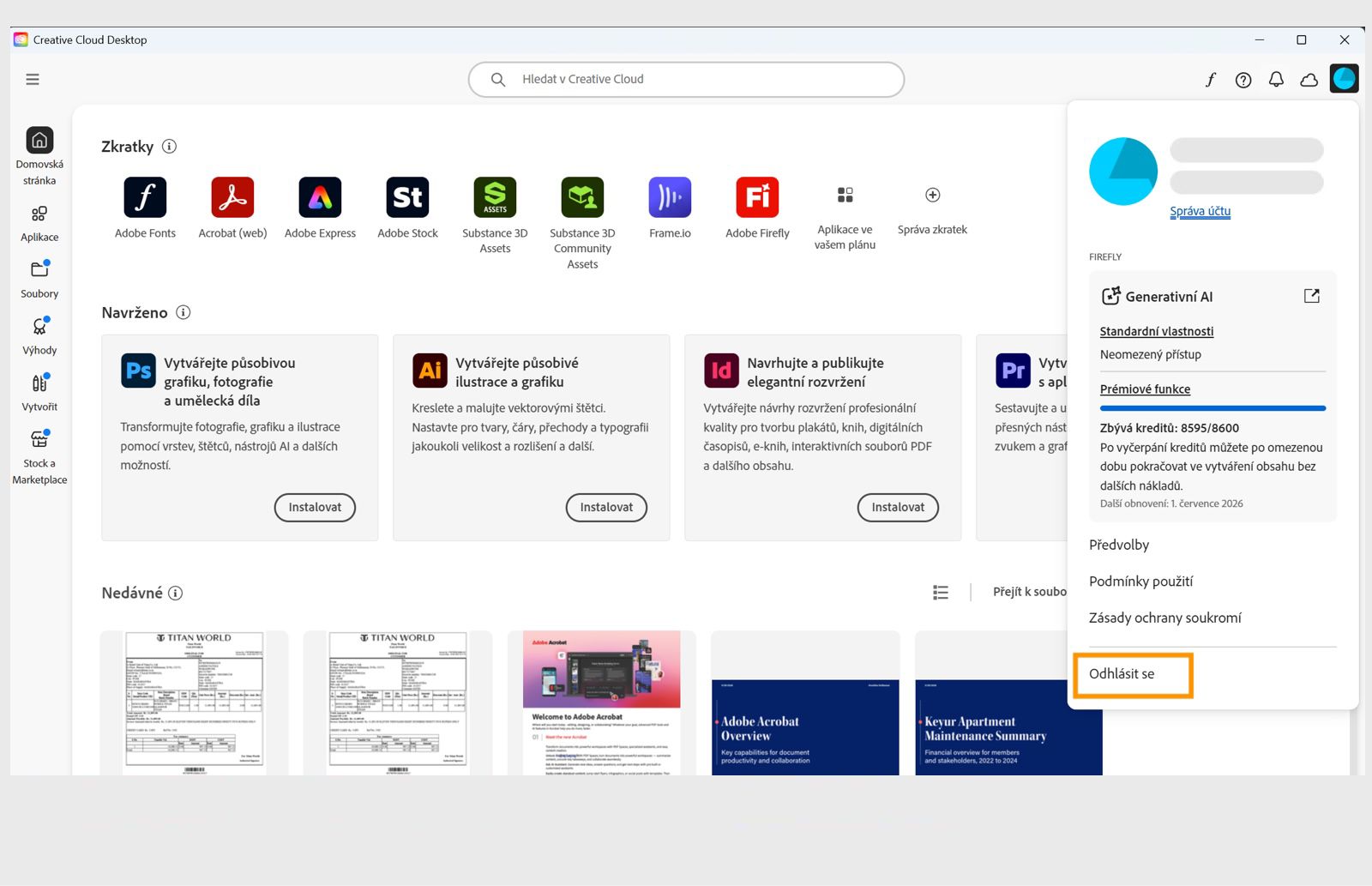Screen dimensions: 1372x886
Task: Open Stock a Marketplace in sidebar
Action: coord(39,457)
